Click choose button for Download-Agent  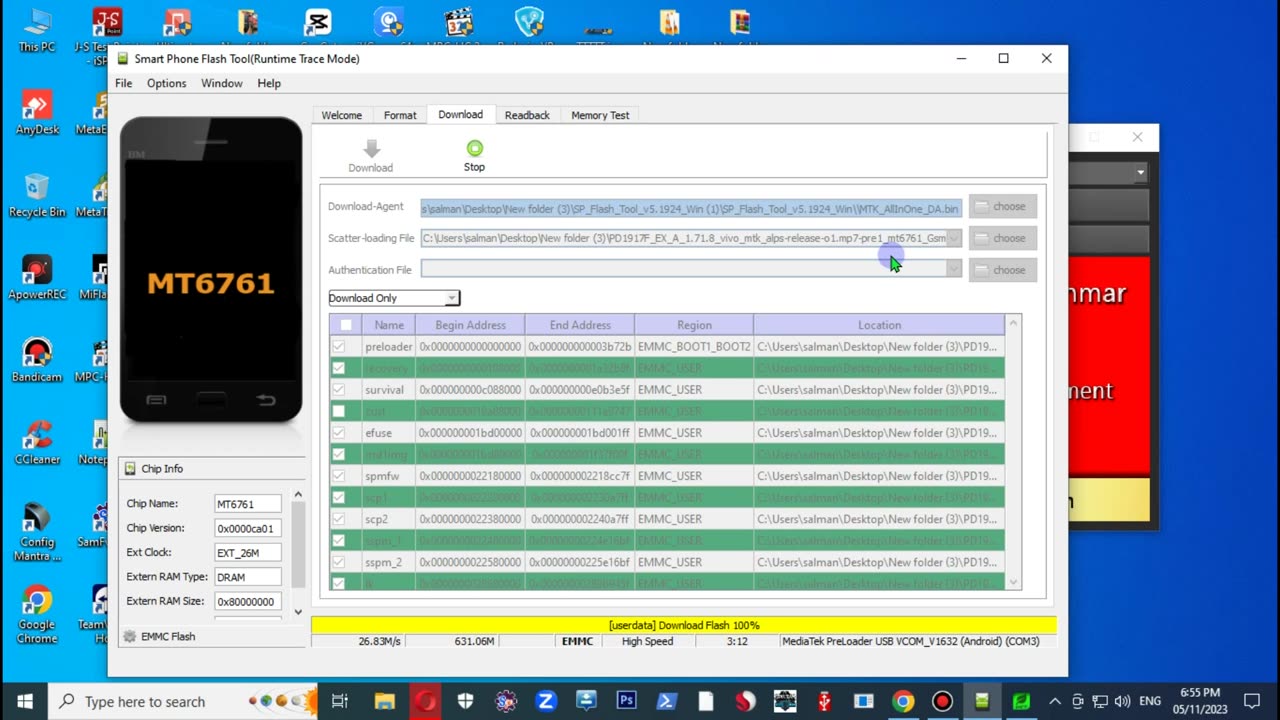point(1002,207)
